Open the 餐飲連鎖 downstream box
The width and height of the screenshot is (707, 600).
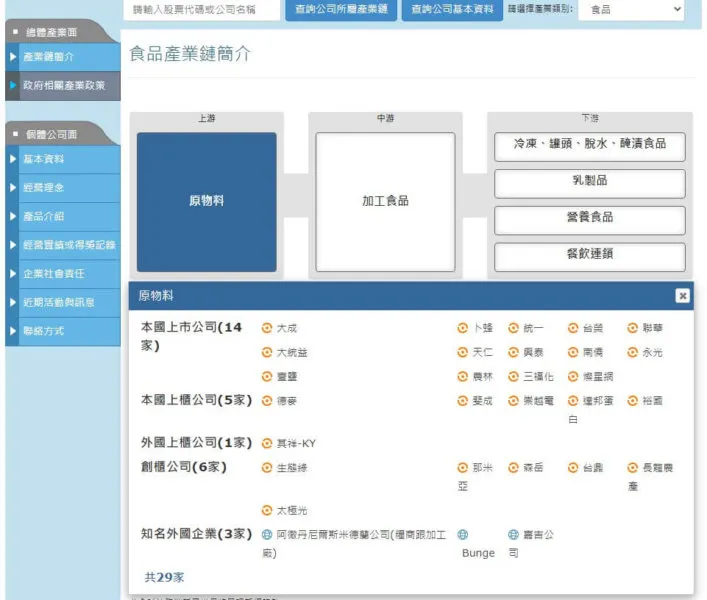point(589,256)
